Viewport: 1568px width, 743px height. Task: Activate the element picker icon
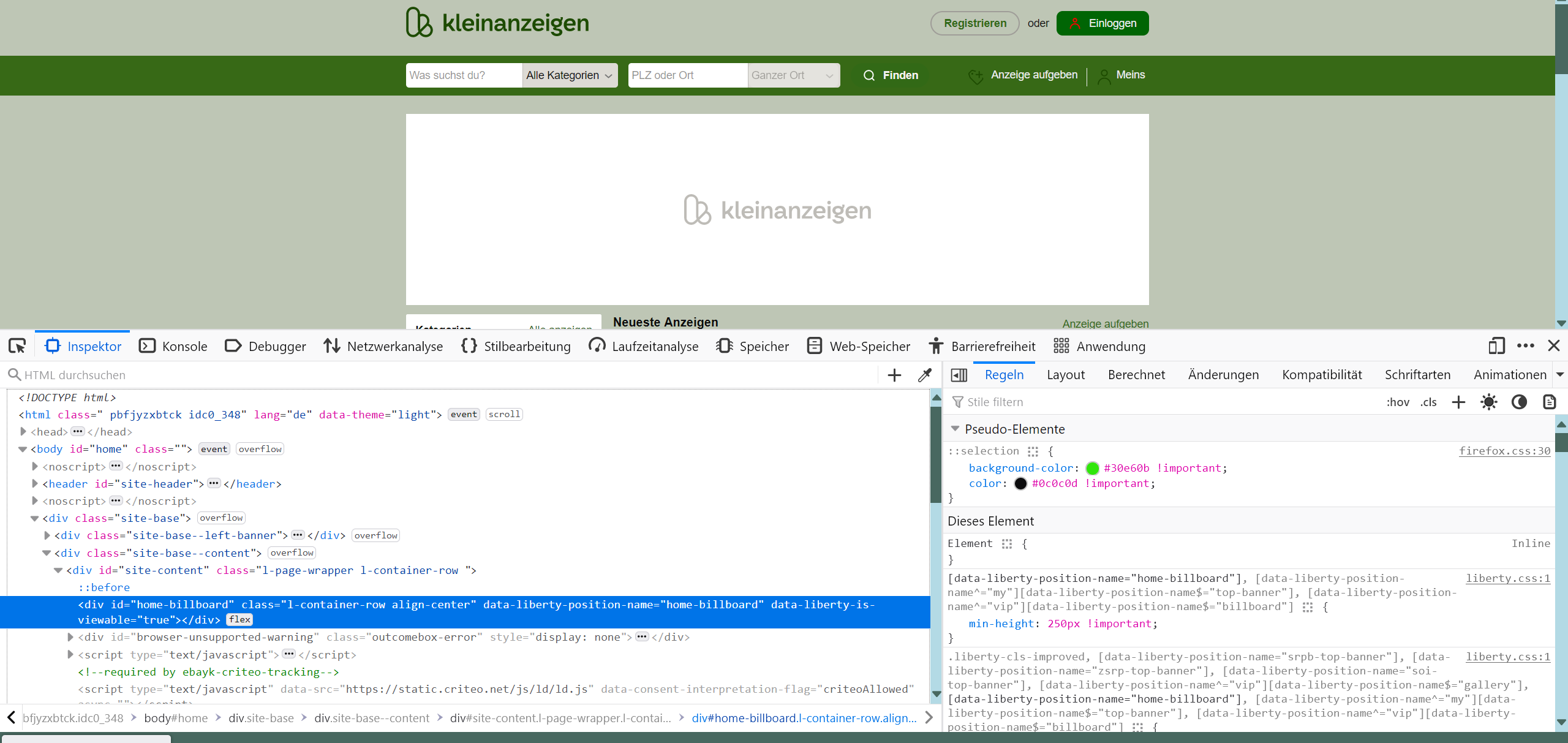(17, 346)
